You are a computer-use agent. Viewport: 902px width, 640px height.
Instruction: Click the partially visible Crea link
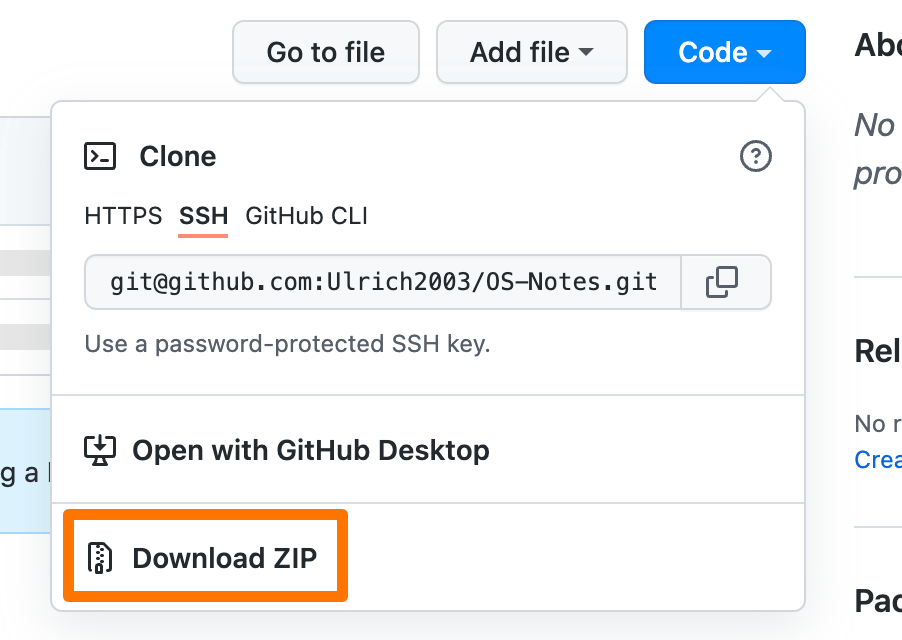pyautogui.click(x=878, y=459)
